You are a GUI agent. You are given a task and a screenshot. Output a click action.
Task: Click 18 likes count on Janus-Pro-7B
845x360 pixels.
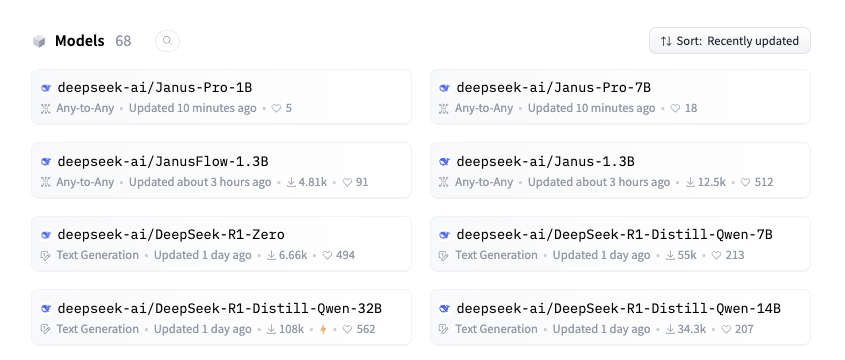[x=691, y=108]
